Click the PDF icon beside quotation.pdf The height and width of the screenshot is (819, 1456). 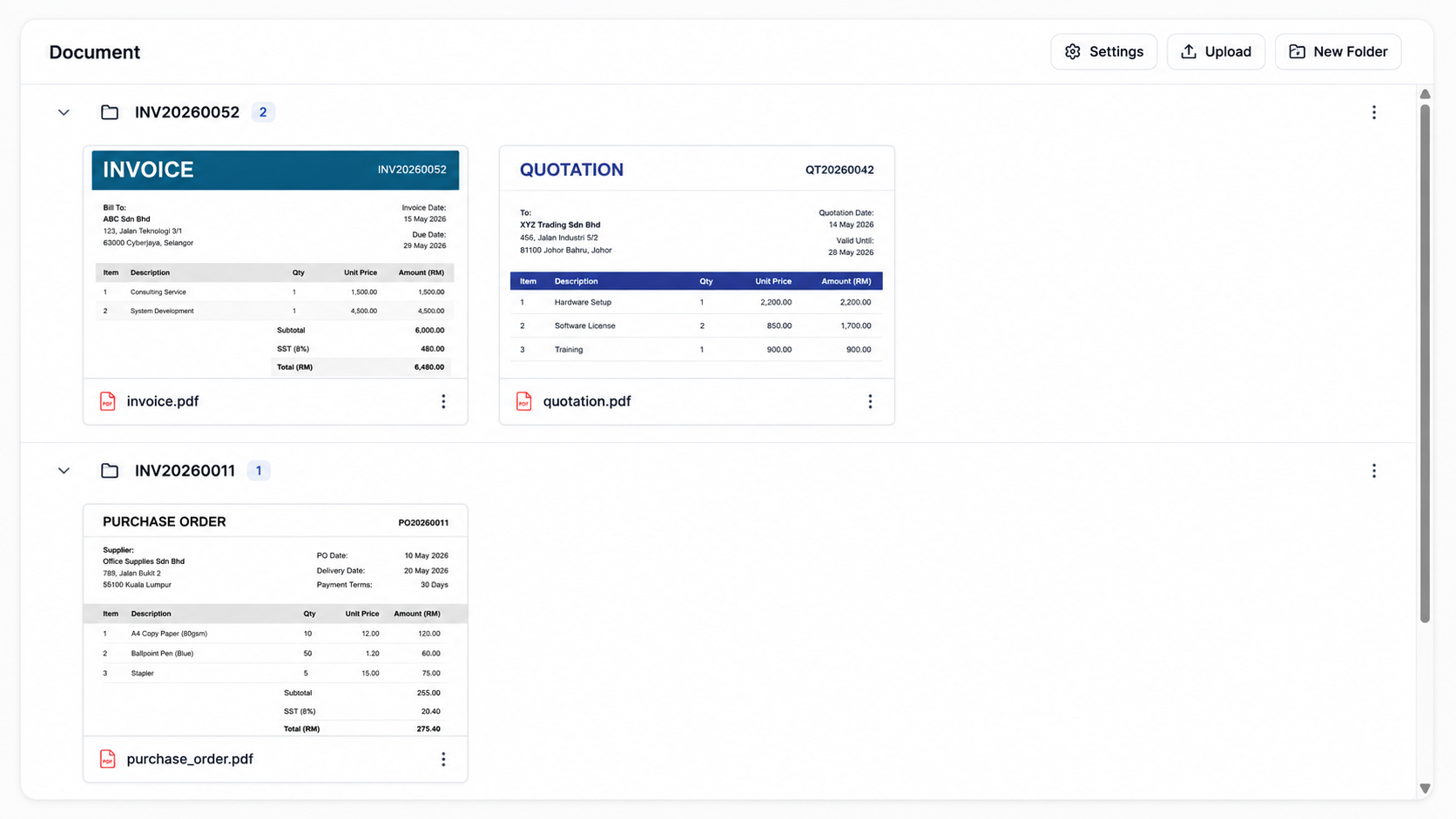pyautogui.click(x=523, y=401)
